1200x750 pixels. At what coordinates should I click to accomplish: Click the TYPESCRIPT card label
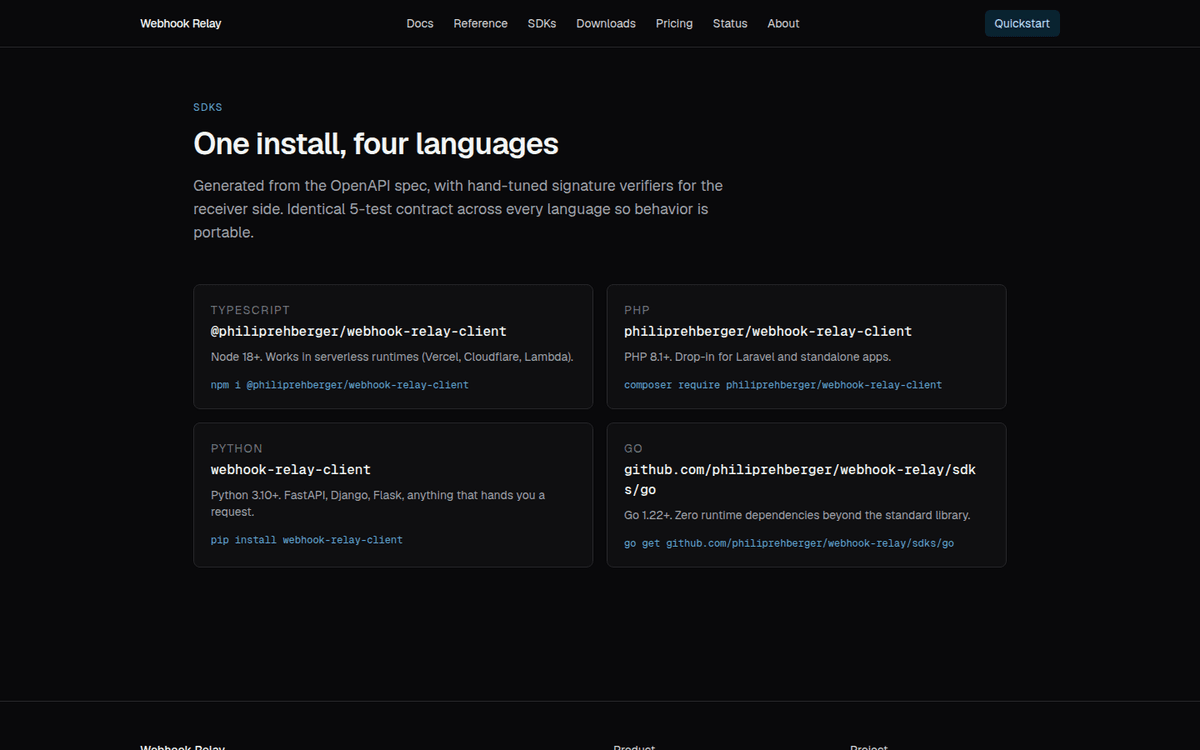coord(250,310)
